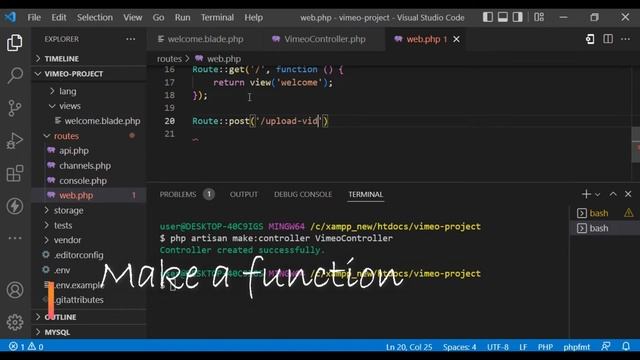
Task: Open the notifications bell icon
Action: point(626,347)
